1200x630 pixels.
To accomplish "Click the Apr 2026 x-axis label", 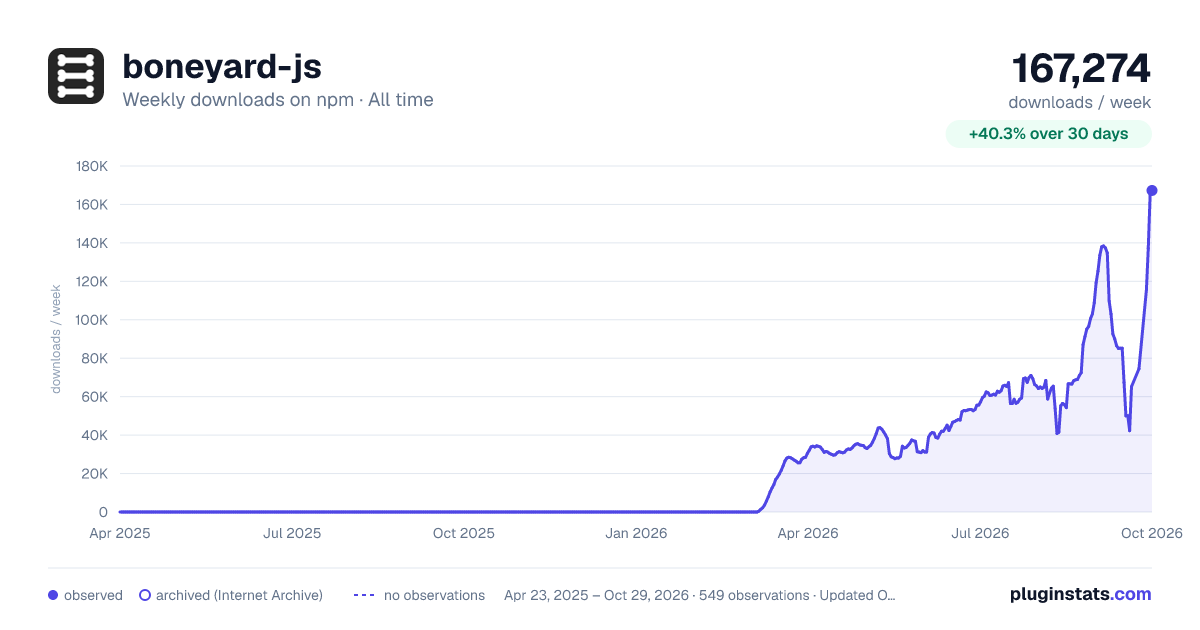I will coord(807,533).
